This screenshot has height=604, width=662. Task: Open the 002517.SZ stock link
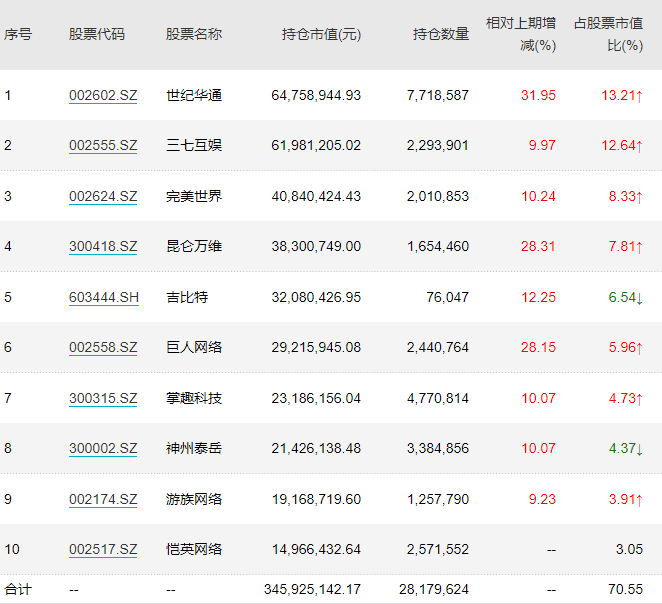103,549
